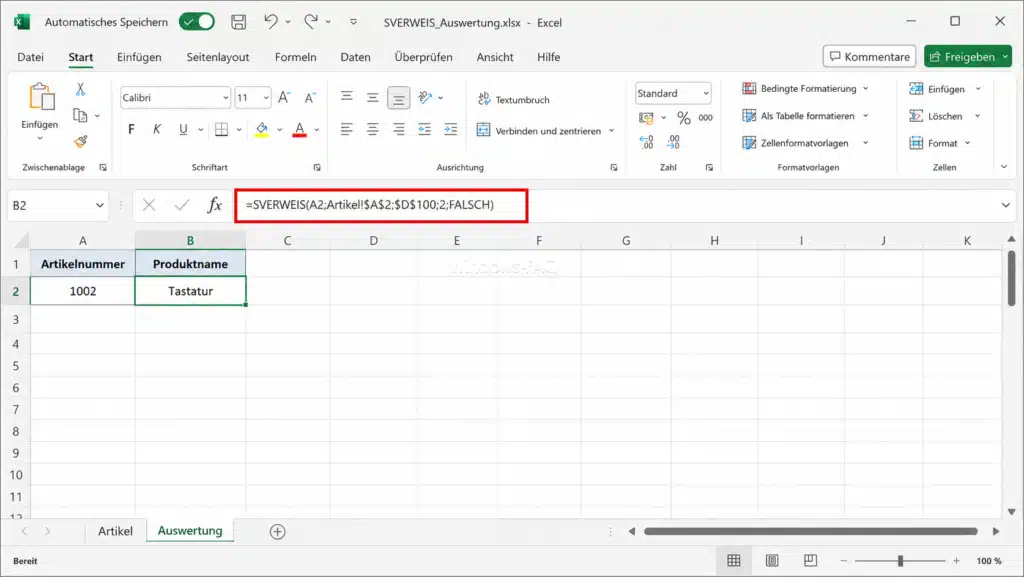The image size is (1024, 577).
Task: Switch to the Einfügen ribbon tab
Action: click(x=139, y=57)
